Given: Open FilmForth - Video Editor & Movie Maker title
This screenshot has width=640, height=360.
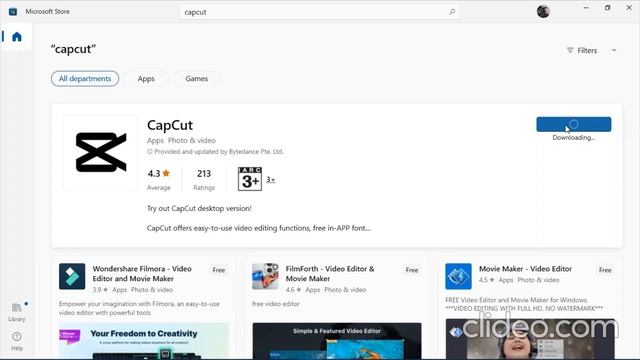Looking at the screenshot, I should 330,273.
